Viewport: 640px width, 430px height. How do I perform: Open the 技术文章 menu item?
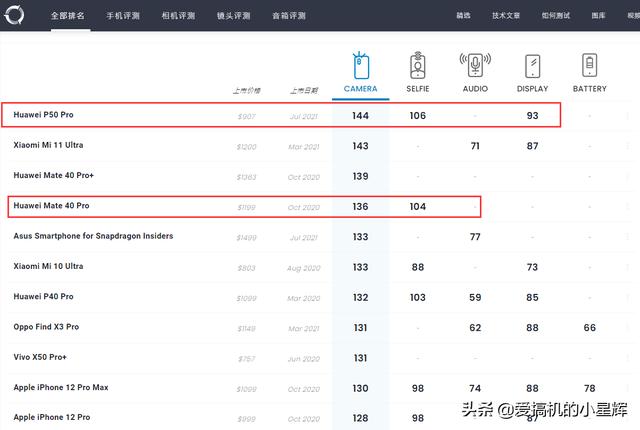(506, 16)
